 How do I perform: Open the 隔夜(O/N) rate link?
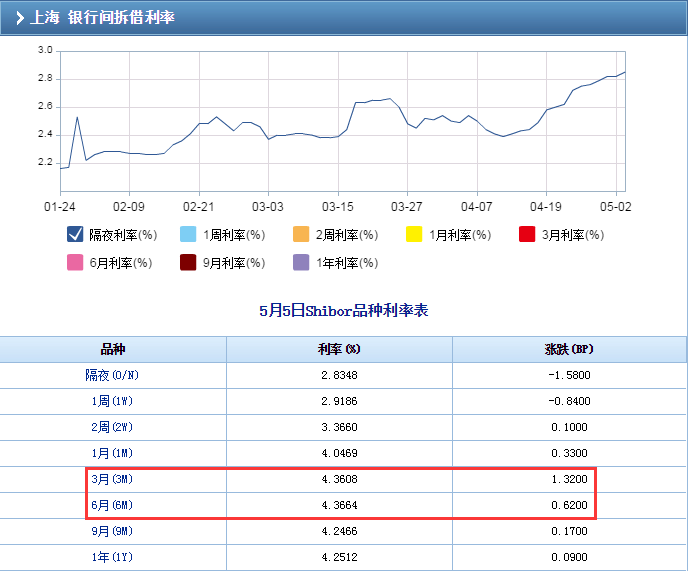112,375
